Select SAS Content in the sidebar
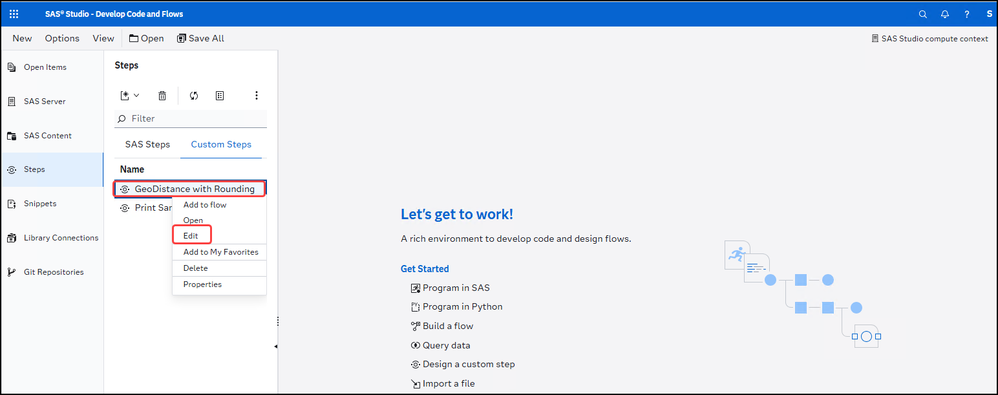Viewport: 998px width, 395px height. 52,135
